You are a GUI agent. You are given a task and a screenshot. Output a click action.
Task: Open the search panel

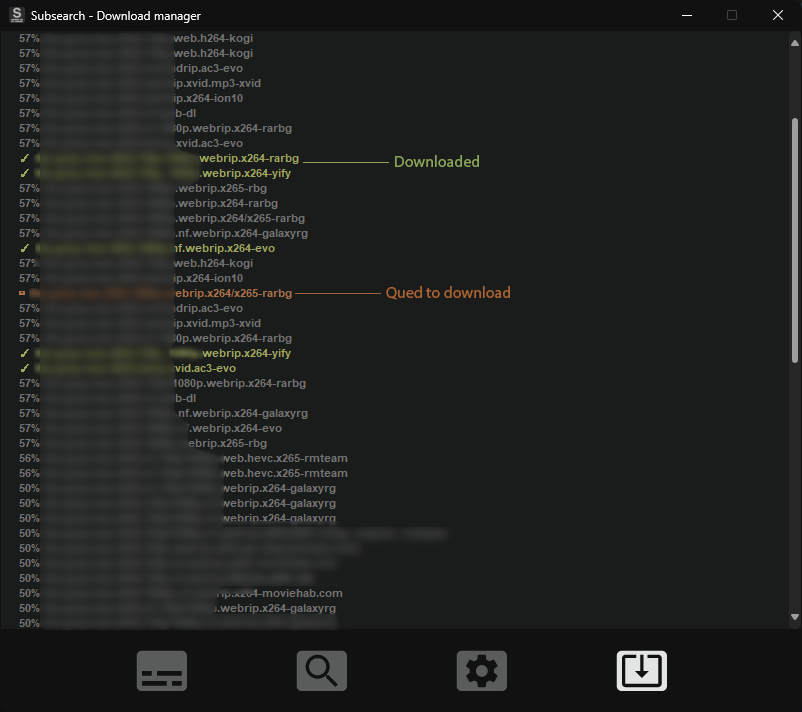[321, 670]
